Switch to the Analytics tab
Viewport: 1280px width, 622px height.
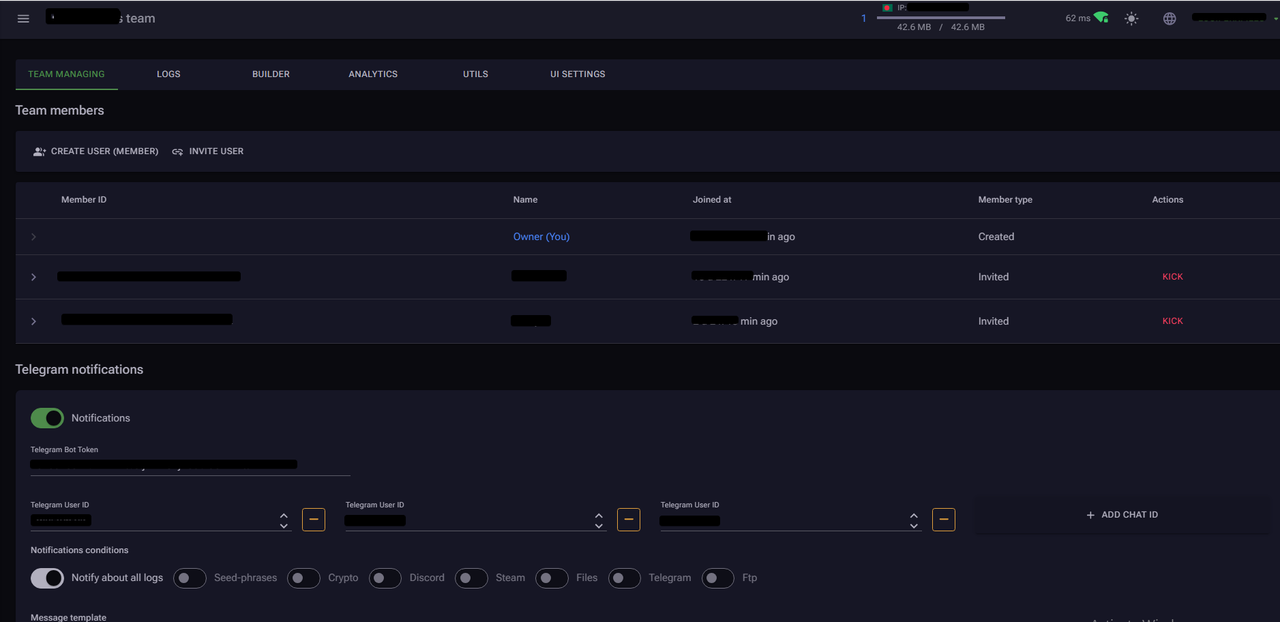coord(373,74)
